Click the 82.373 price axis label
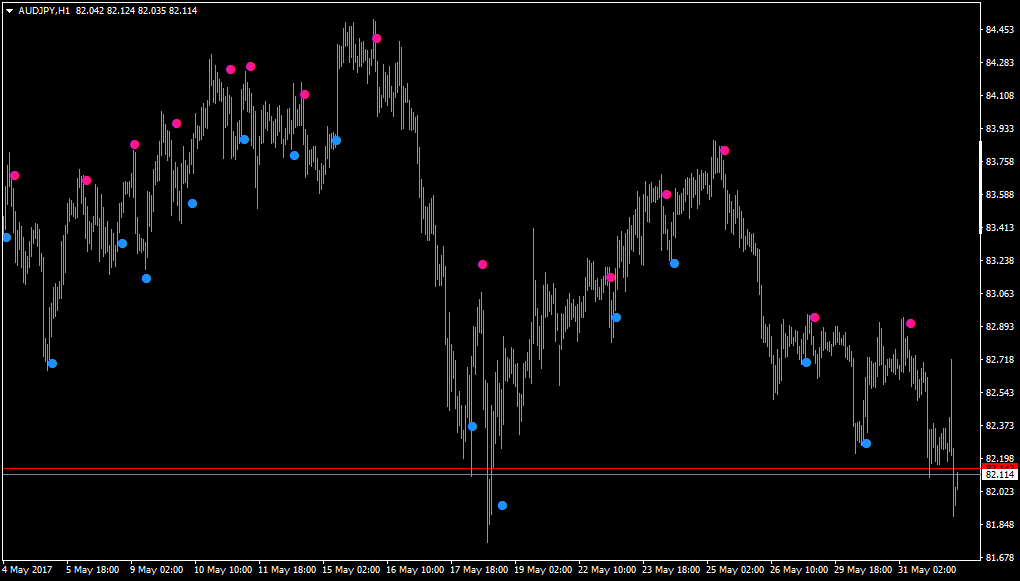1020x581 pixels. [x=1000, y=426]
